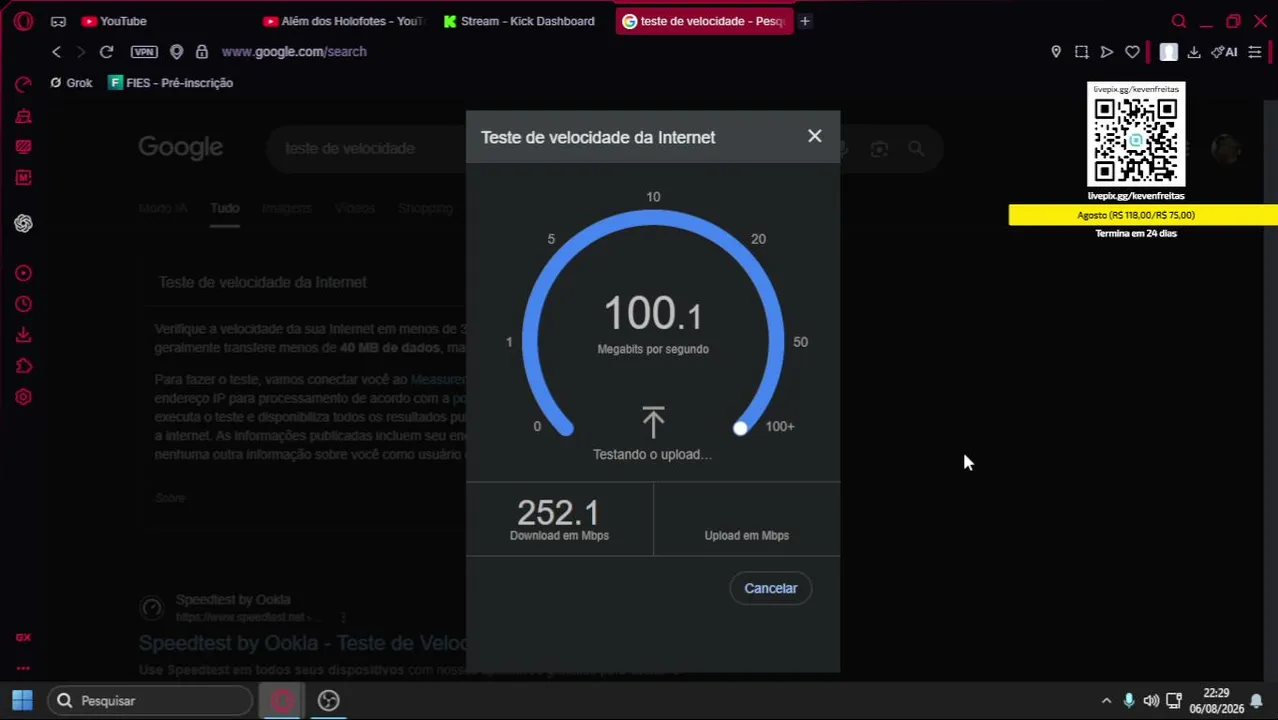This screenshot has width=1278, height=720.
Task: Open Downloads arrow icon in sidebar
Action: click(x=23, y=336)
